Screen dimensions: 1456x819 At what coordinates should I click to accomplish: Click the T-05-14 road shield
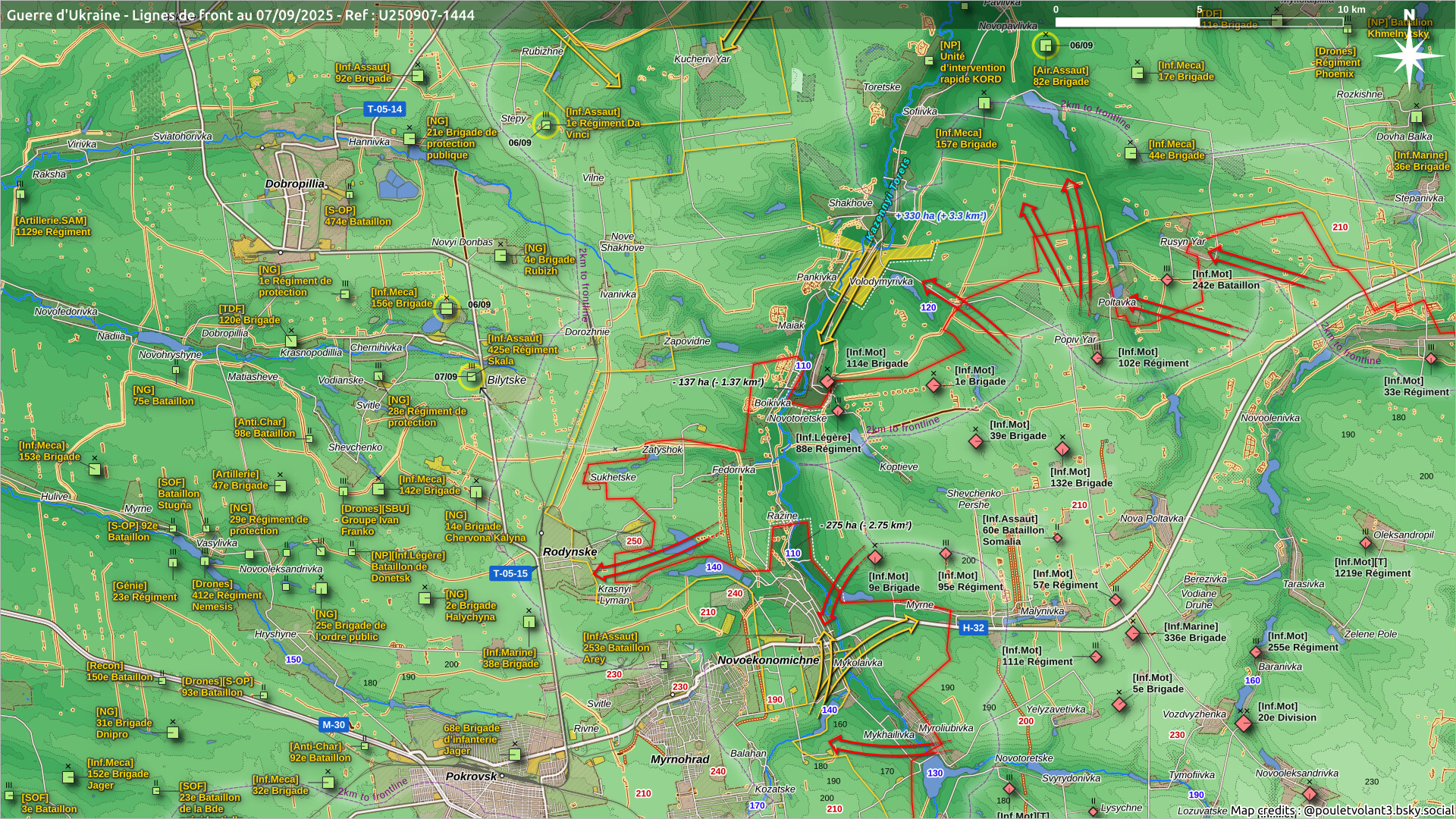point(384,109)
